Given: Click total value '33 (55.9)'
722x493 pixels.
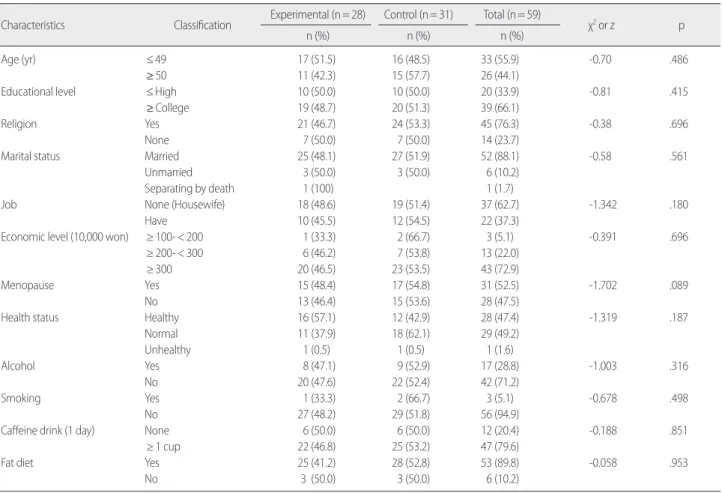Looking at the screenshot, I should pos(500,59).
